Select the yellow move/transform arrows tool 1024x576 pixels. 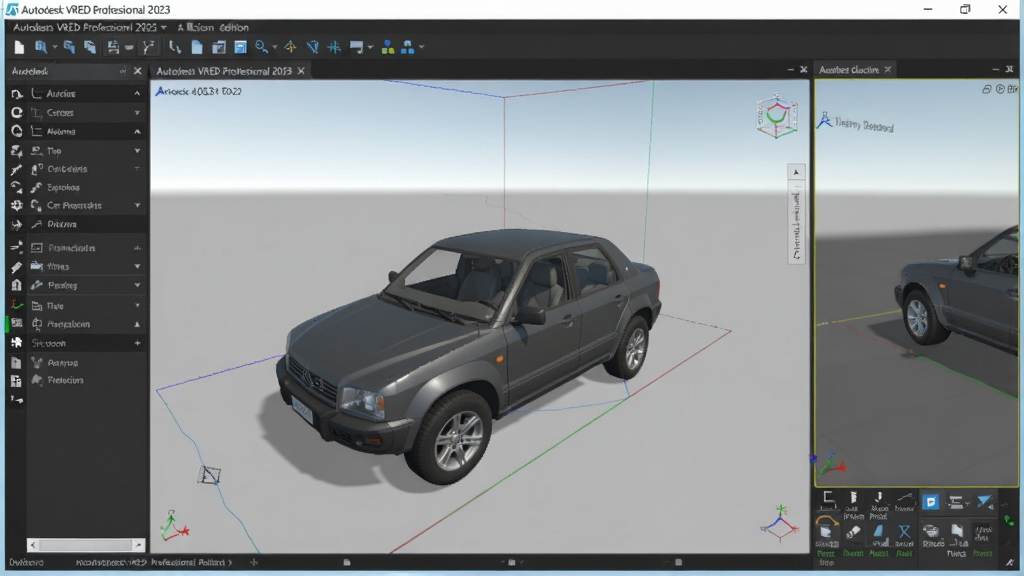(291, 47)
